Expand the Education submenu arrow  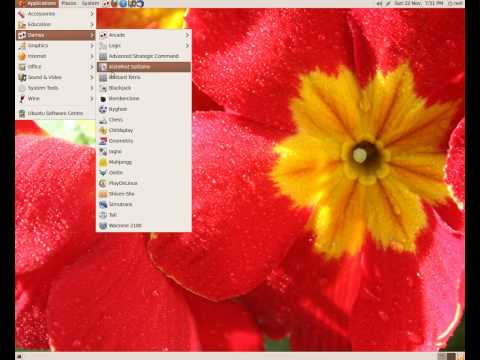(x=92, y=24)
